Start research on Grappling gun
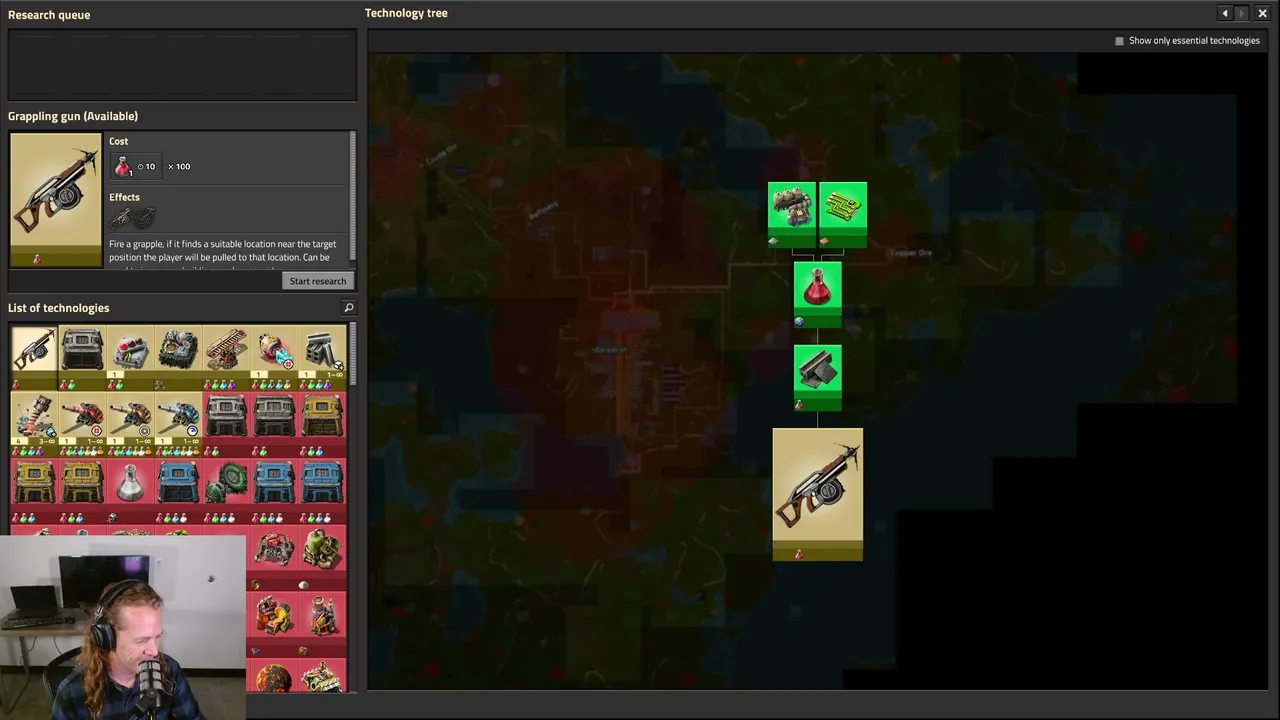The width and height of the screenshot is (1280, 720). pyautogui.click(x=318, y=281)
